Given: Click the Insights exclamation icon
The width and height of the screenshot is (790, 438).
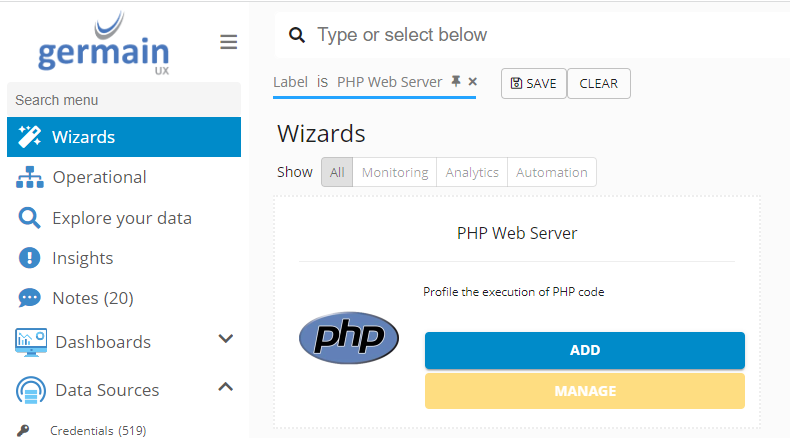Looking at the screenshot, I should pyautogui.click(x=30, y=258).
